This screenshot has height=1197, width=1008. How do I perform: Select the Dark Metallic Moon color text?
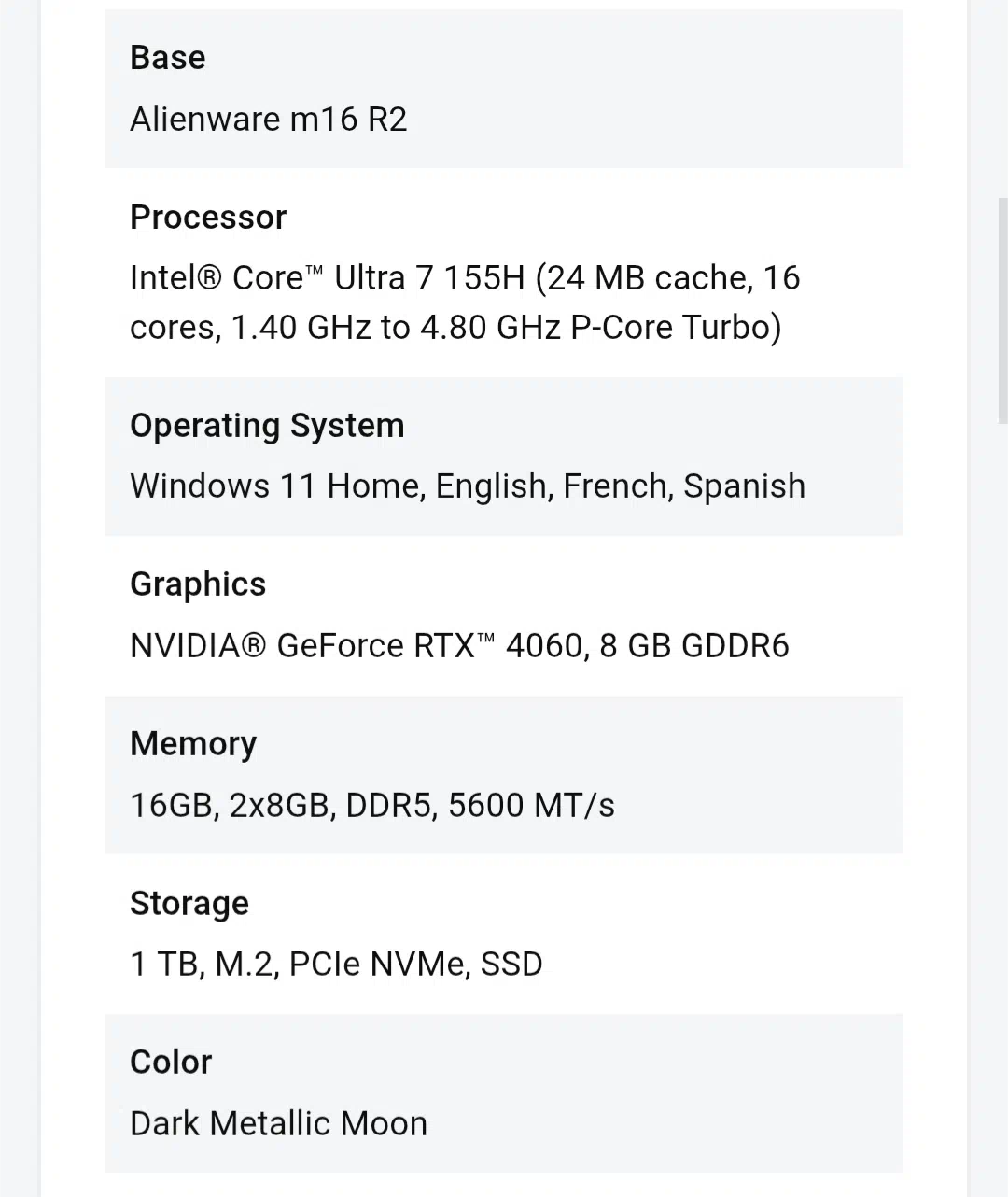point(278,1123)
